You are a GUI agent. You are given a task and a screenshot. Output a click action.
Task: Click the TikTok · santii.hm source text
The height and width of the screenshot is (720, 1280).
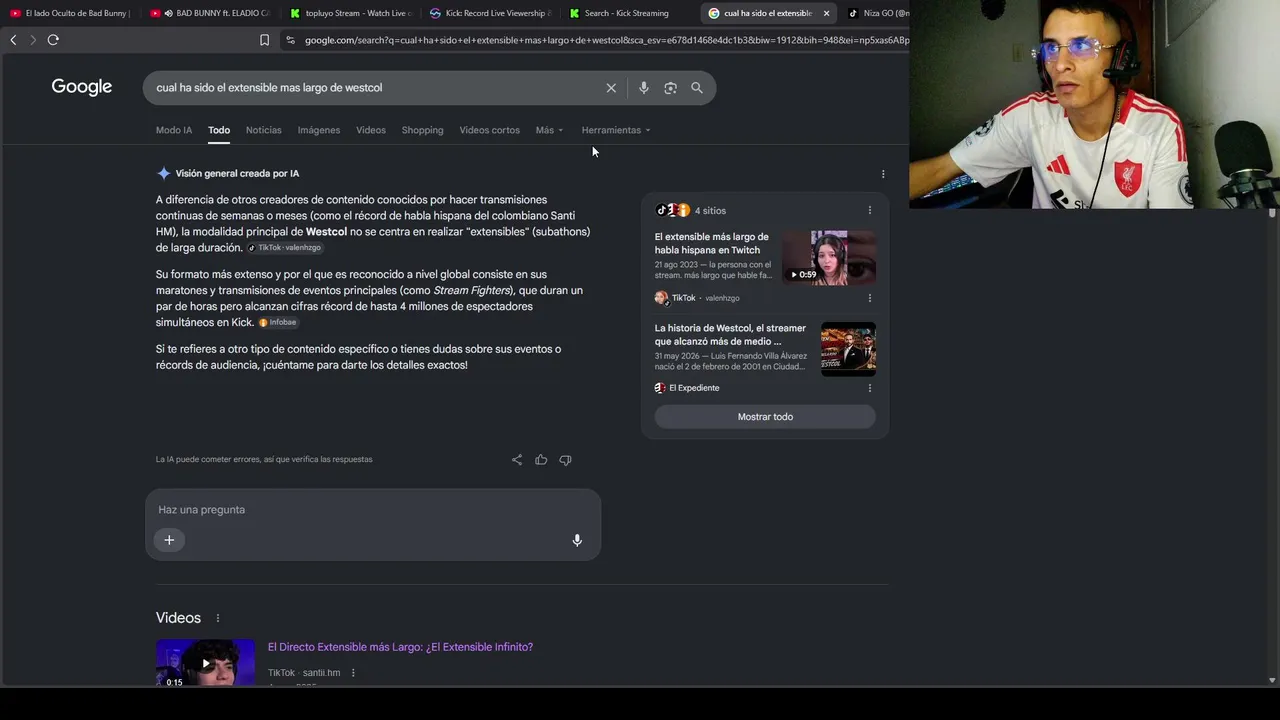tap(304, 673)
